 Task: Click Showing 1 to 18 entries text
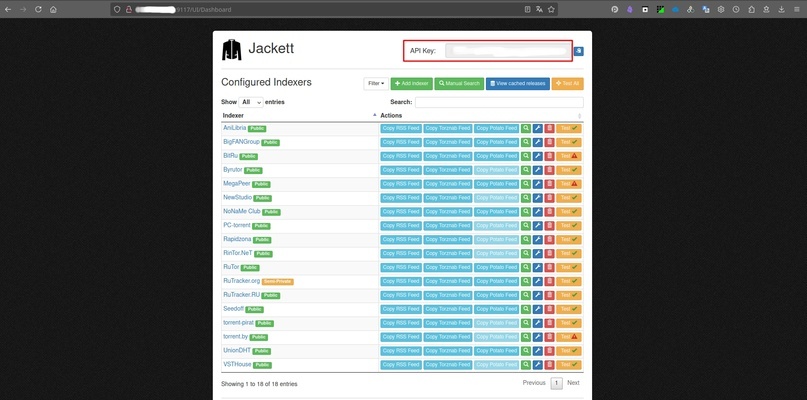pyautogui.click(x=259, y=384)
